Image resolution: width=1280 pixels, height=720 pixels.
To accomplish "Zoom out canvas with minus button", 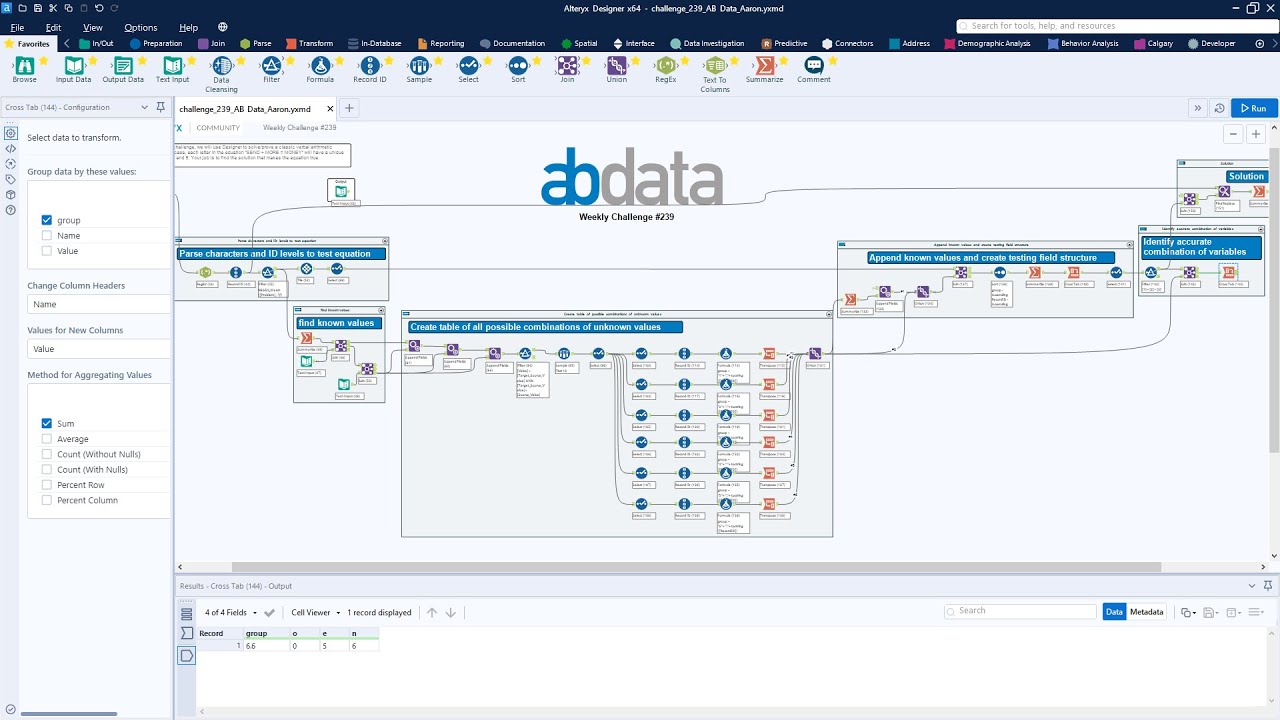I will 1233,134.
